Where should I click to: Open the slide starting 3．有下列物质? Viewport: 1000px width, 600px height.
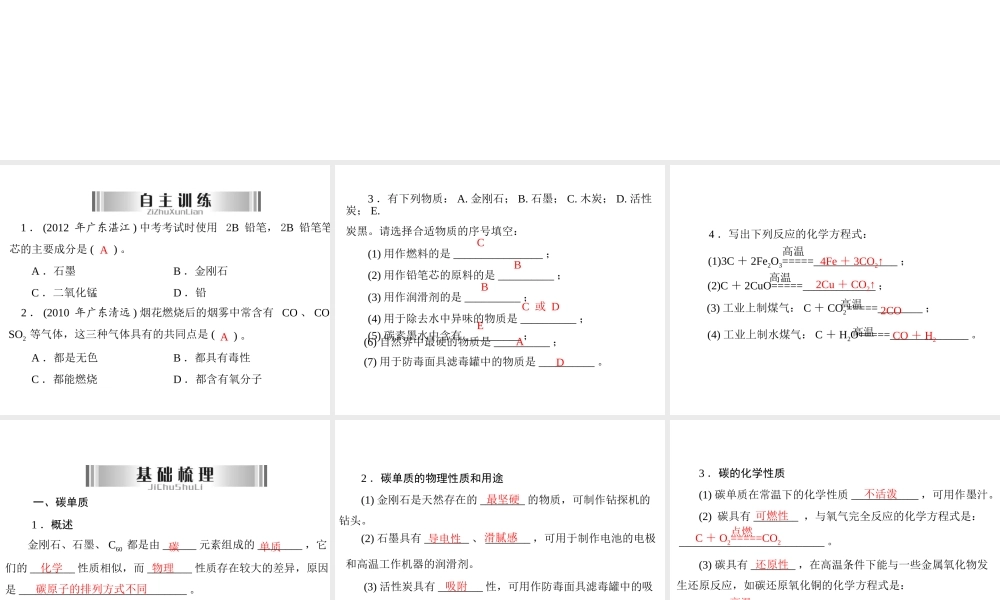coord(500,290)
